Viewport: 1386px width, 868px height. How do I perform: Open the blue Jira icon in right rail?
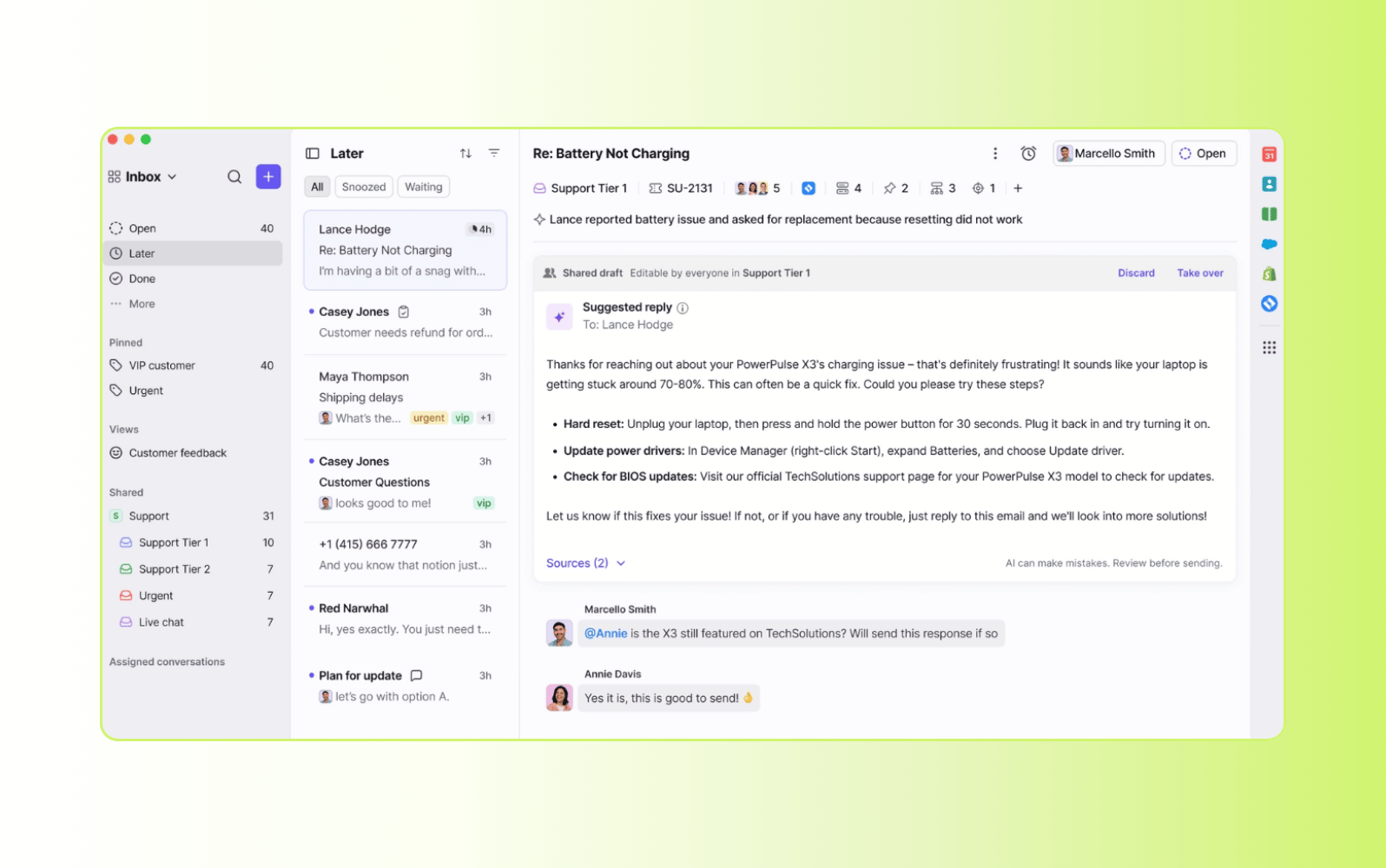(1269, 304)
